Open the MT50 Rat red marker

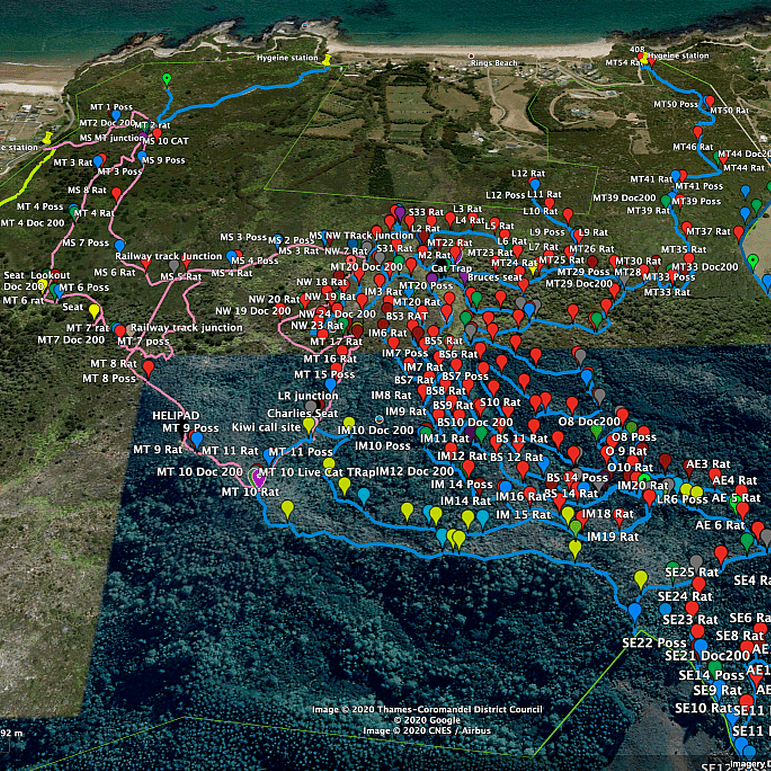click(x=710, y=103)
